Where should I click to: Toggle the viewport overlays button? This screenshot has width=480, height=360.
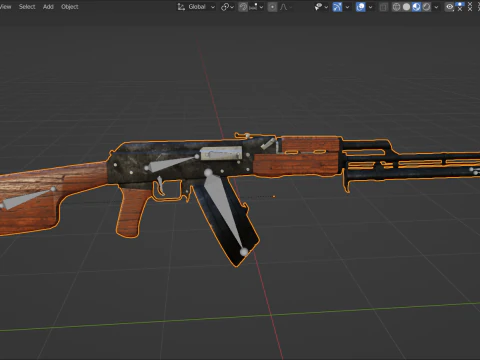click(x=360, y=7)
